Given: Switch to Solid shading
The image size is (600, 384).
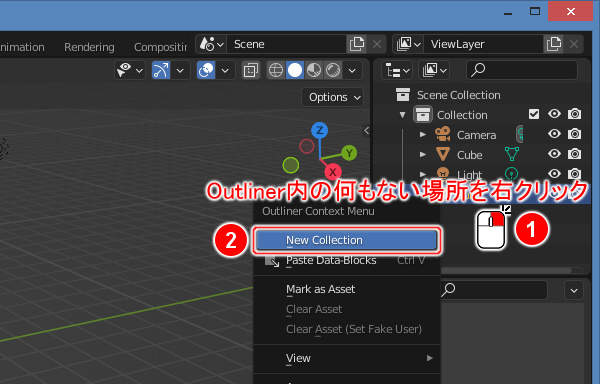Looking at the screenshot, I should 295,70.
